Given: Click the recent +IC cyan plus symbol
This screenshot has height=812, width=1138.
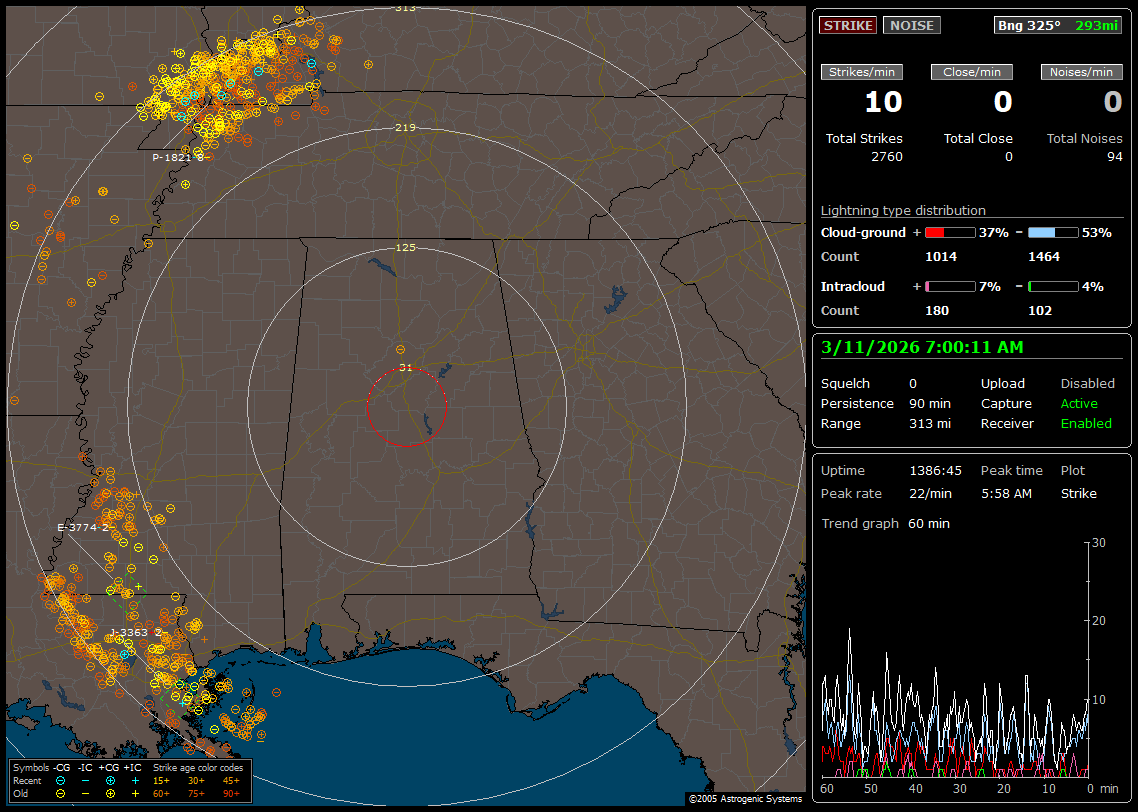Looking at the screenshot, I should coord(135,780).
